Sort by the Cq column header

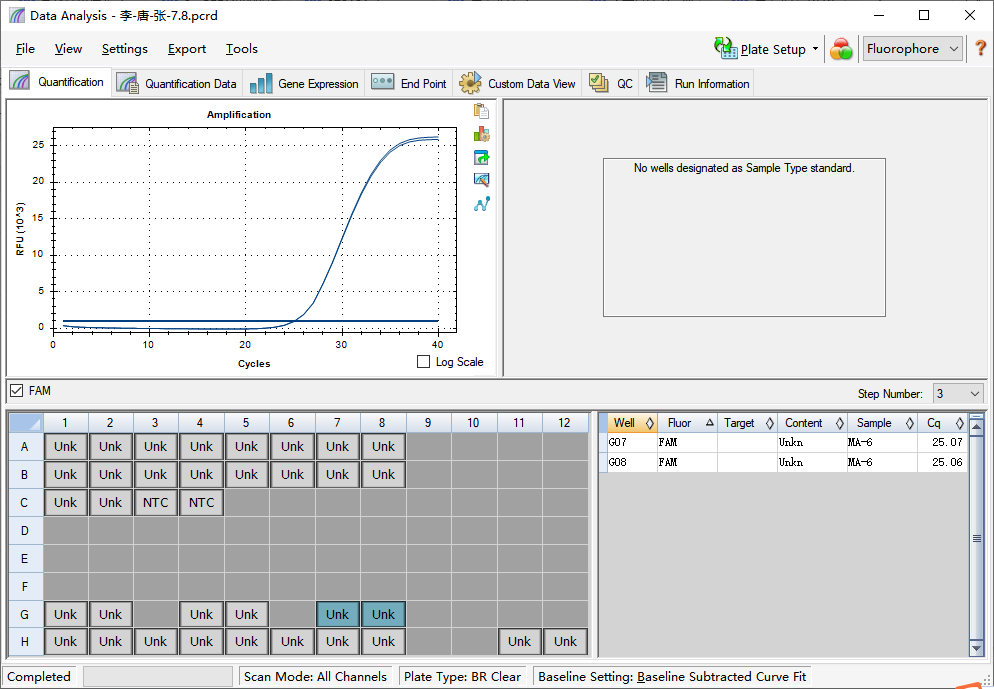942,423
